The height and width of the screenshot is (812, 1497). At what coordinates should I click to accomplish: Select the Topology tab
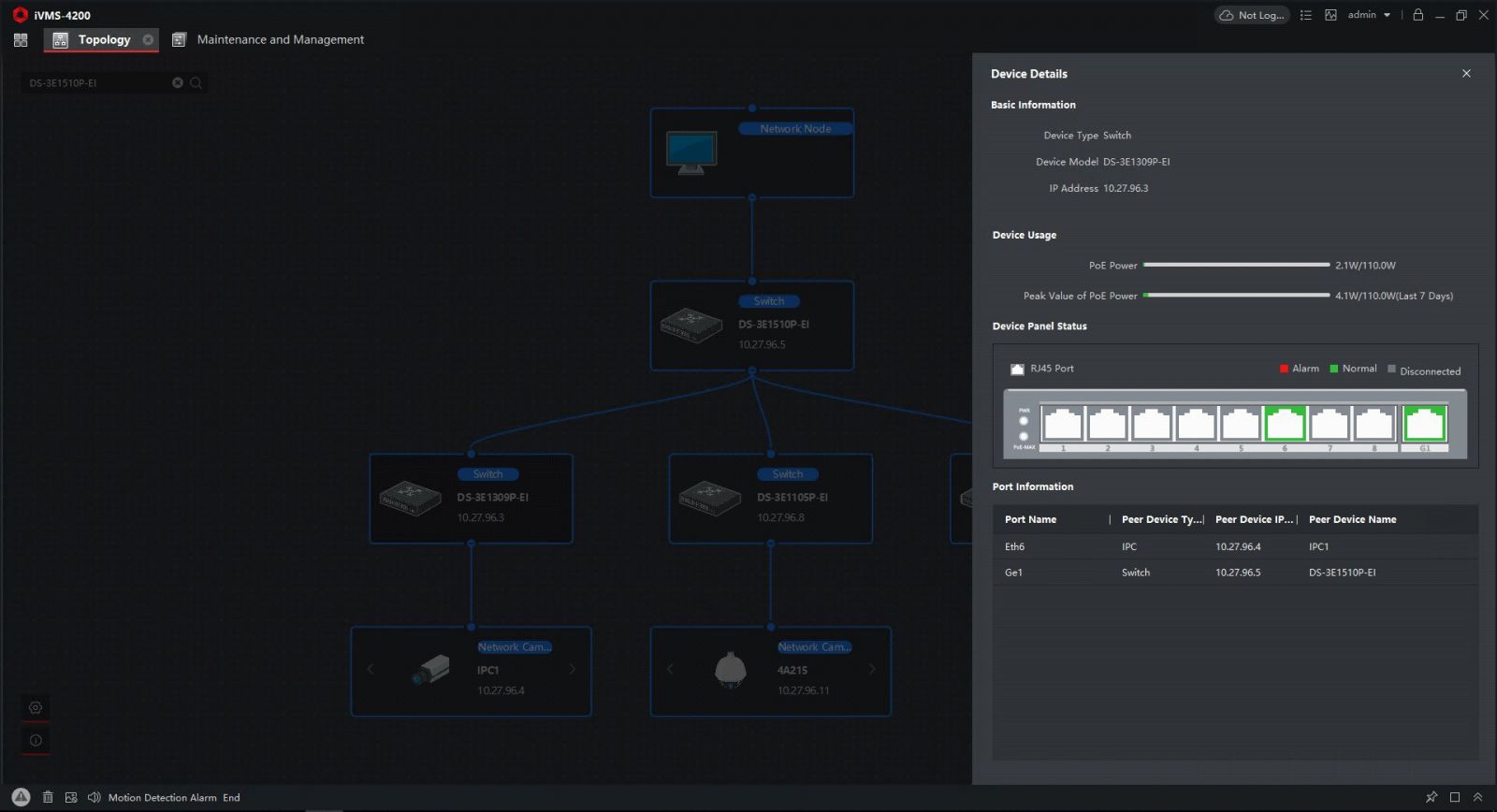[x=104, y=39]
